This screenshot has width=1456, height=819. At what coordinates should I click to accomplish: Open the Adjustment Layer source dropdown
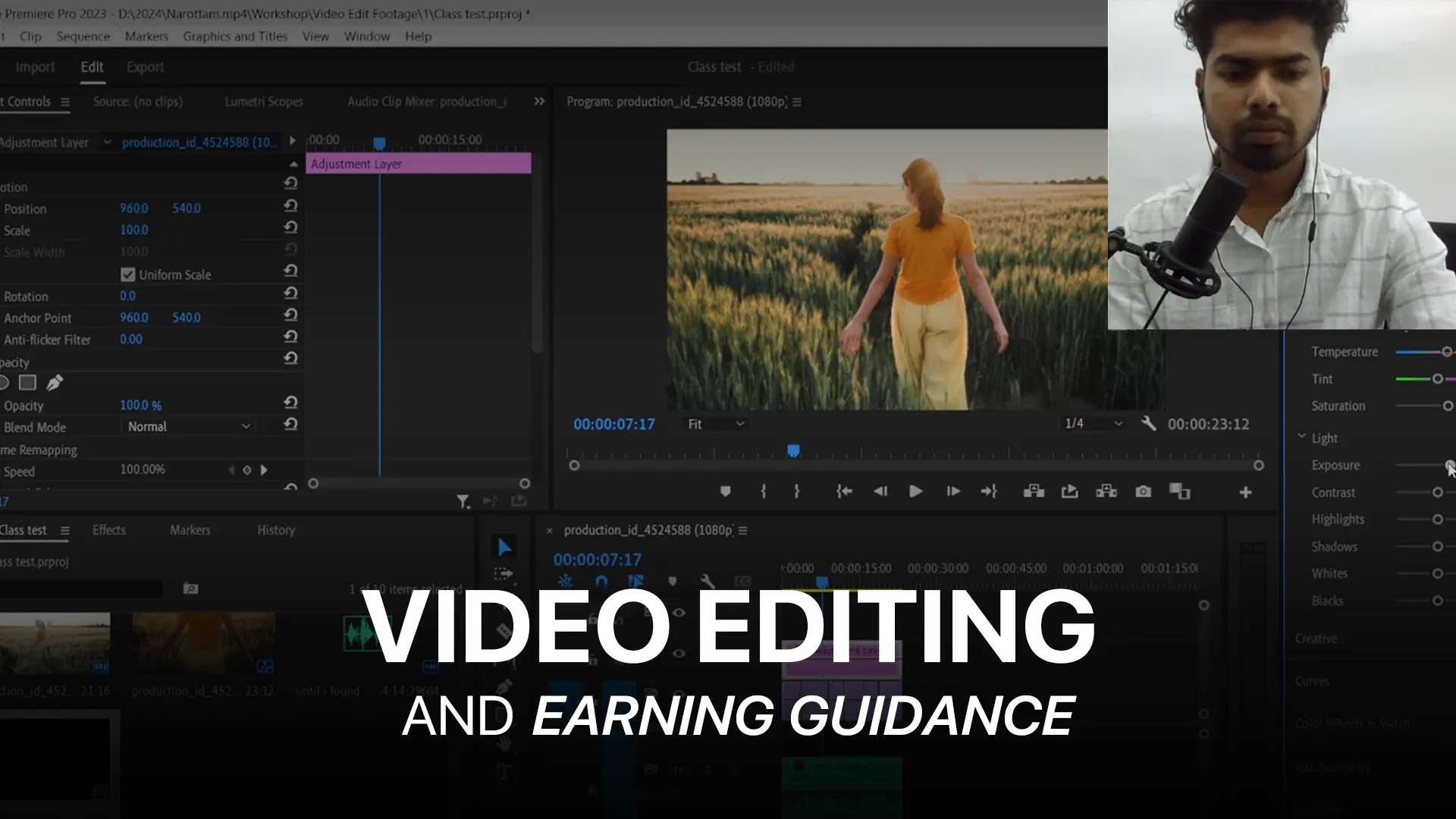tap(107, 142)
